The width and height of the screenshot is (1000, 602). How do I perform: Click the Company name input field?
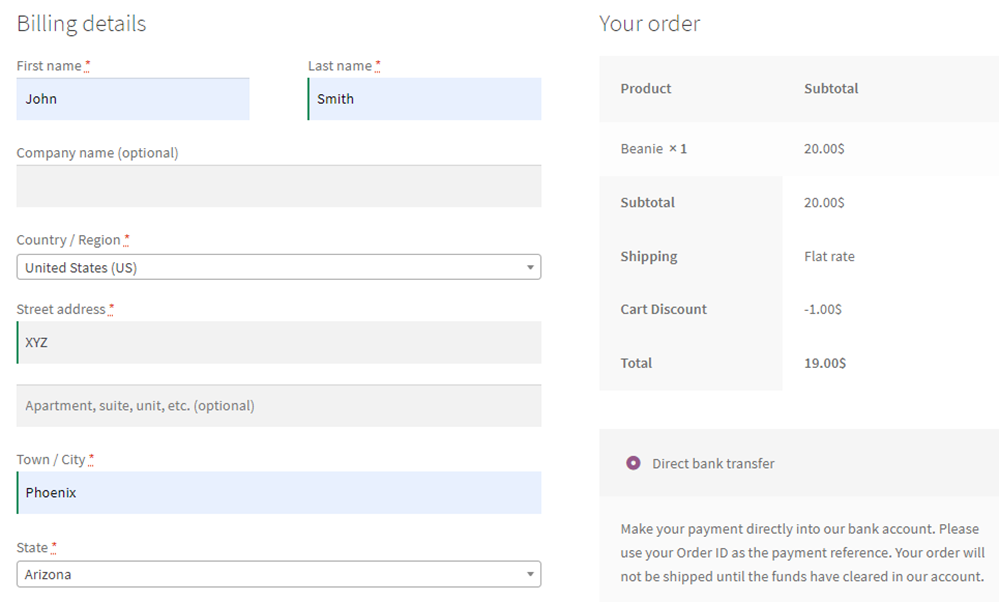[279, 186]
